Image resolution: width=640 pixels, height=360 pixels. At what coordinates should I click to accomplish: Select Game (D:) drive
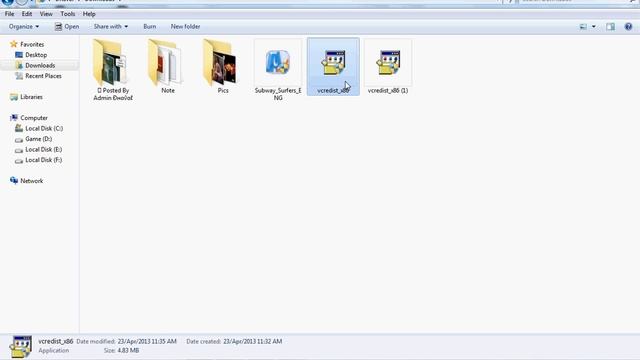click(x=38, y=139)
